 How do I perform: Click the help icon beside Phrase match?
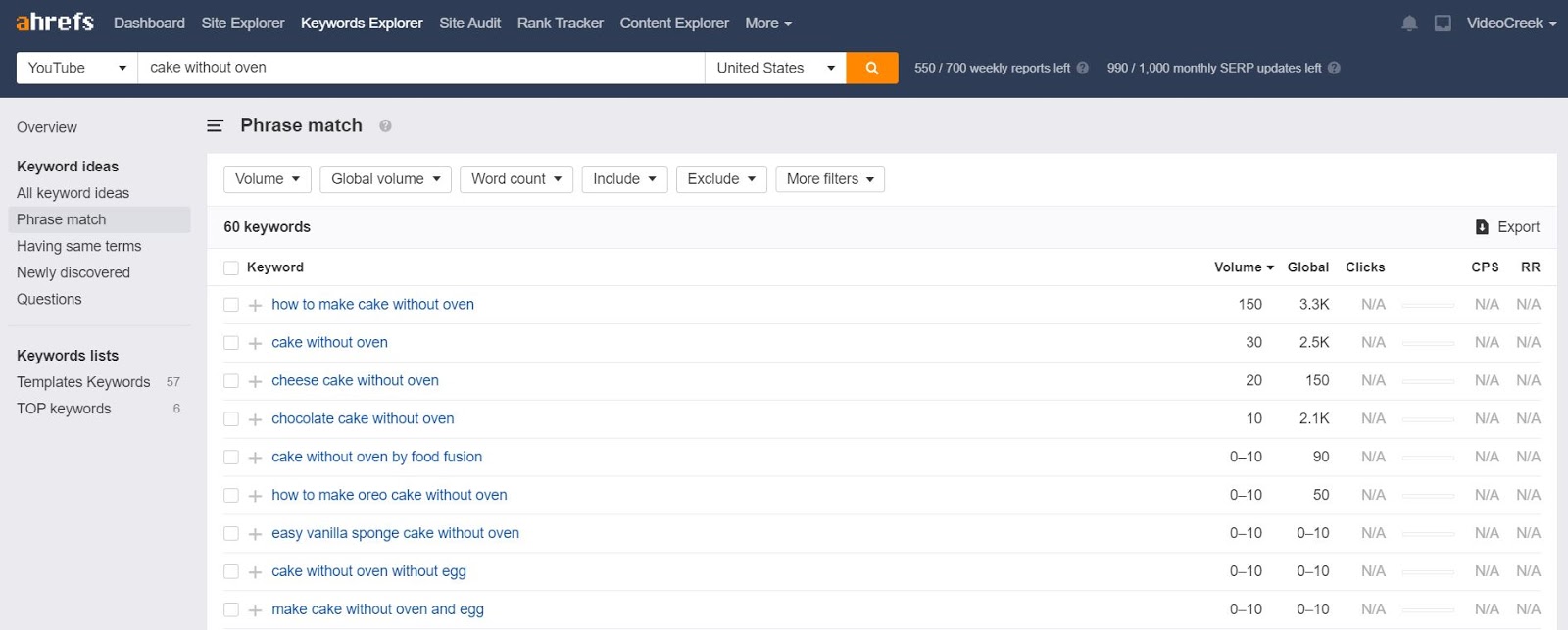[x=385, y=126]
